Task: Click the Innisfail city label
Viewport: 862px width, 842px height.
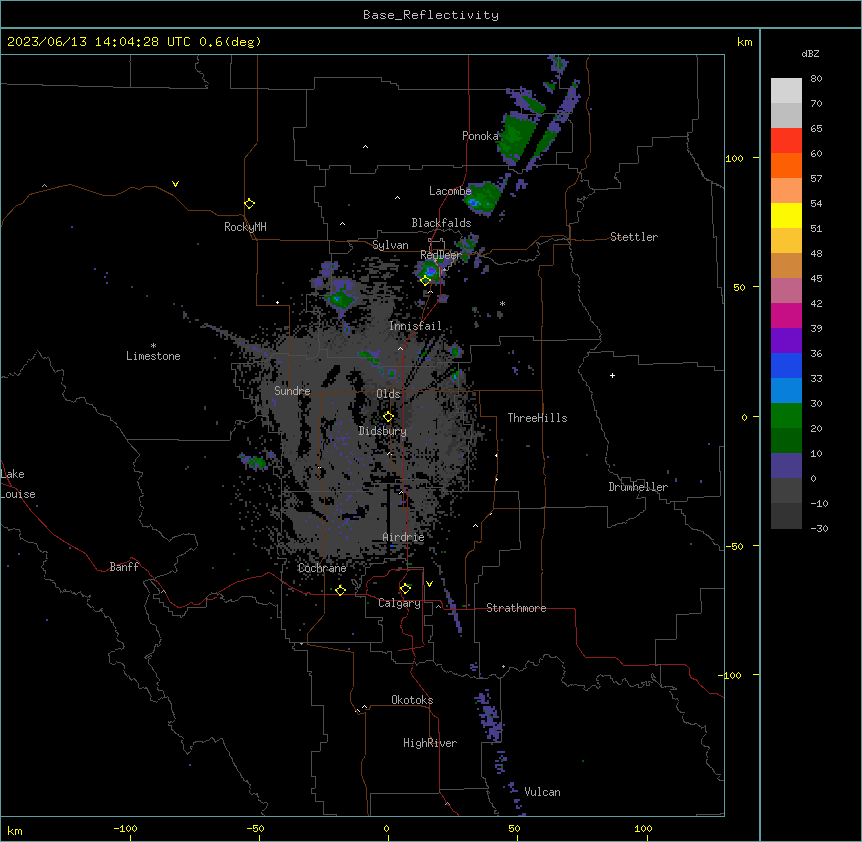Action: tap(416, 326)
